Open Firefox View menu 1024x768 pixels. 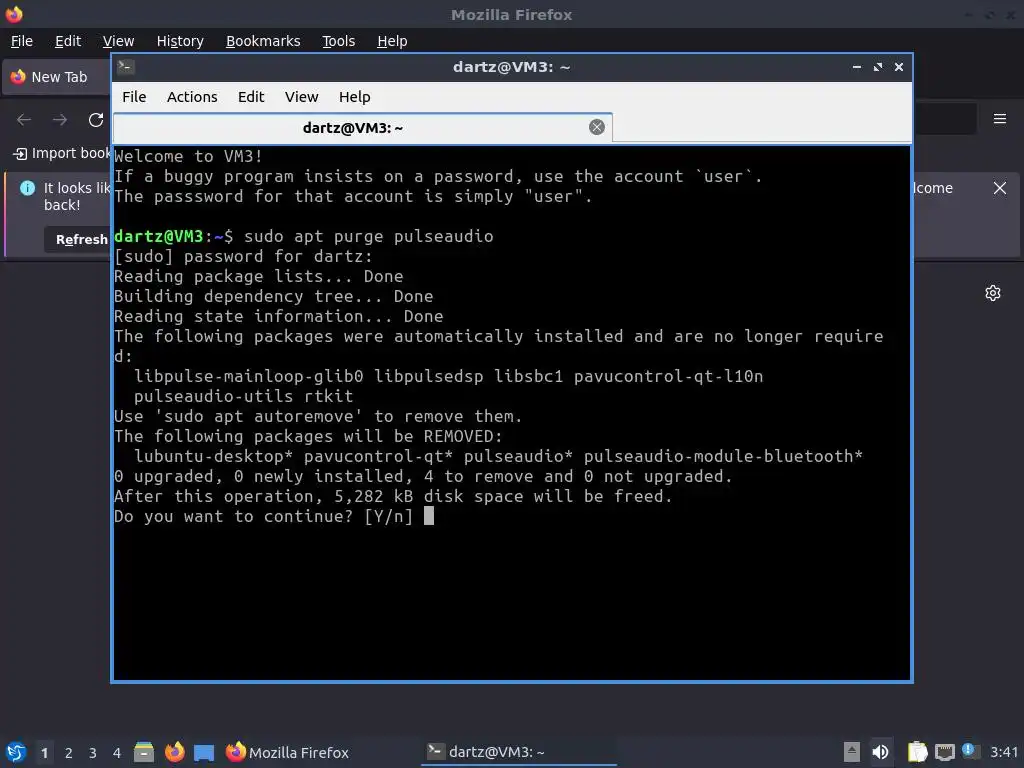[x=118, y=41]
